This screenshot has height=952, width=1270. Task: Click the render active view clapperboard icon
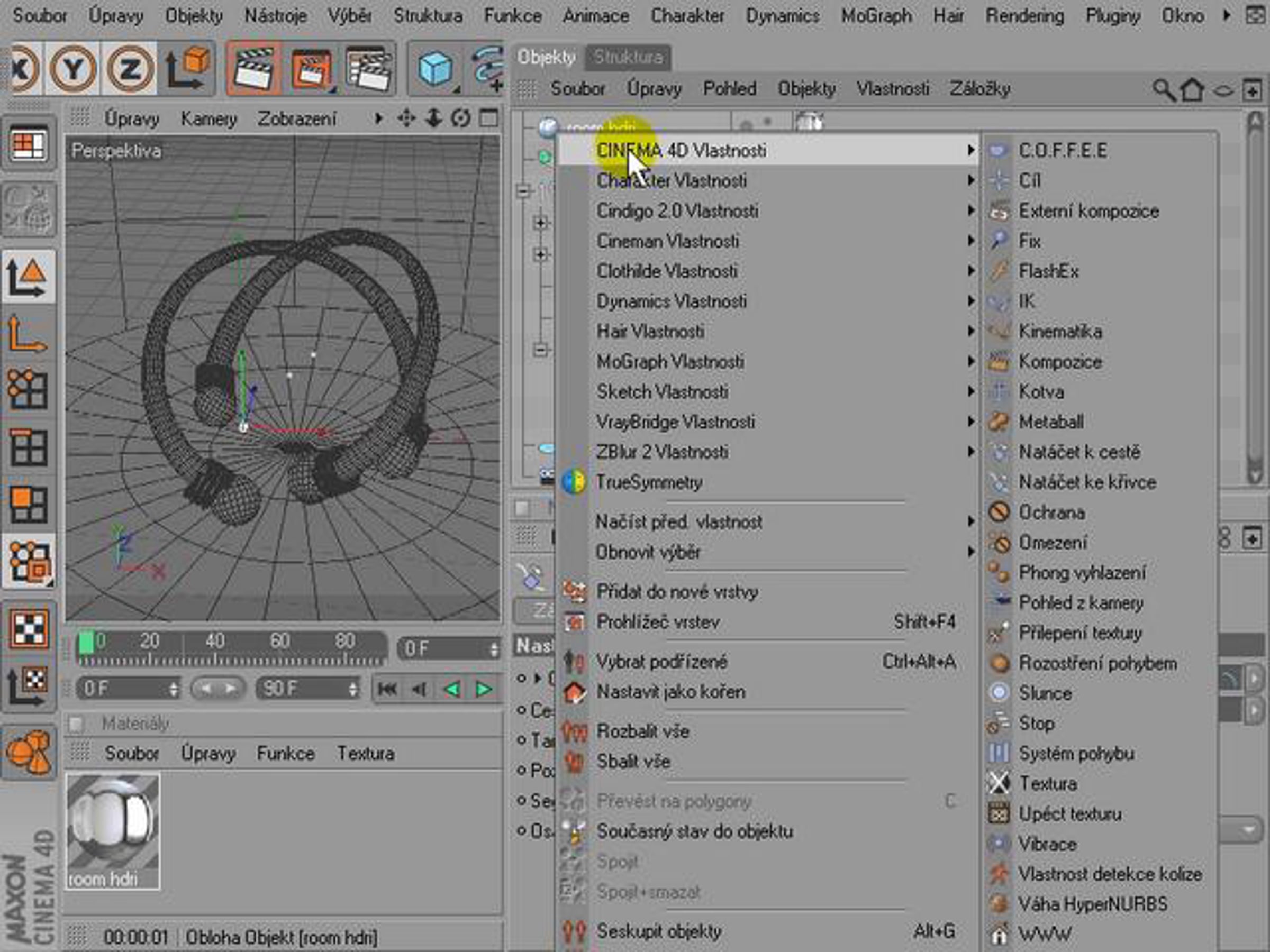coord(255,68)
